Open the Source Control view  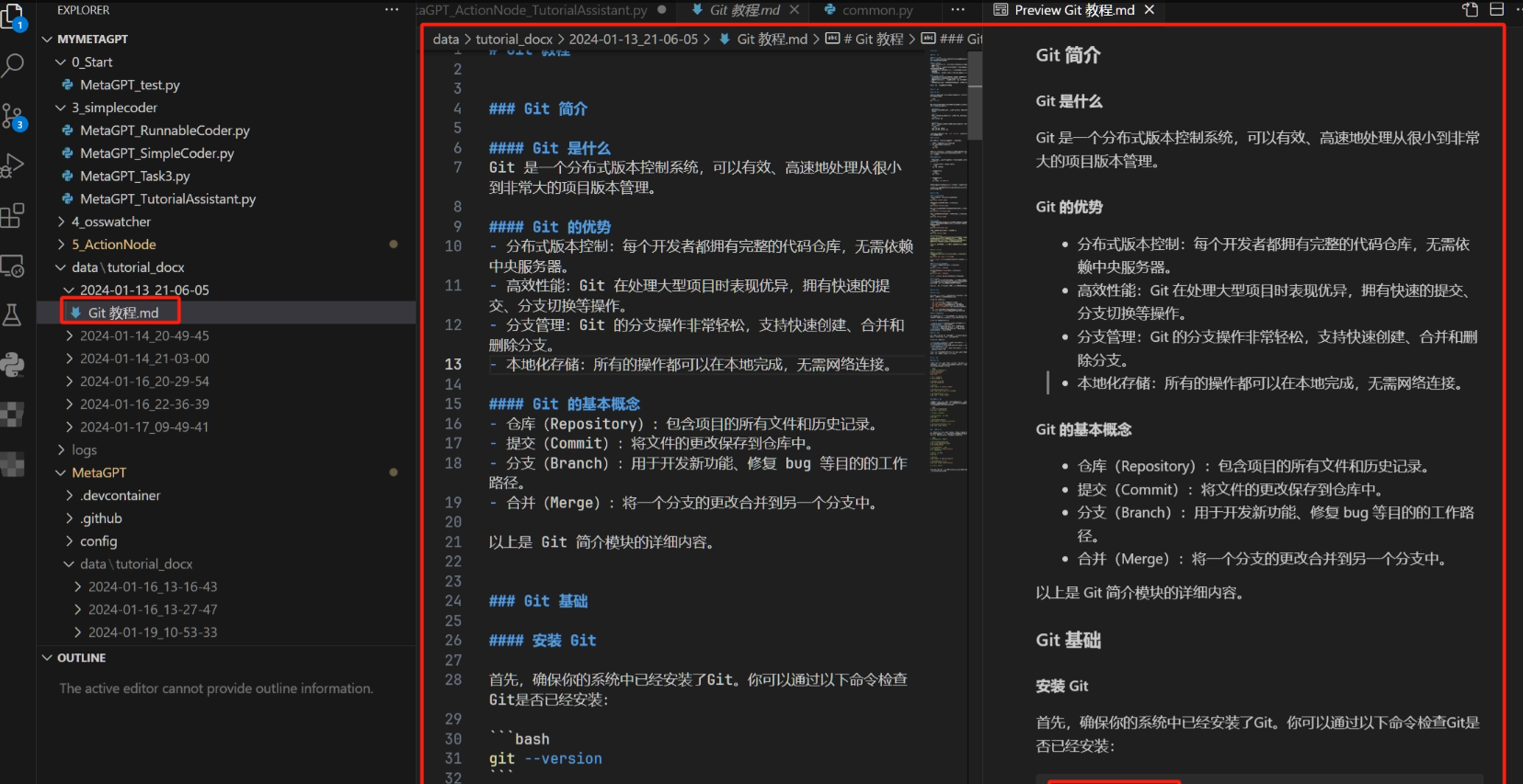[13, 116]
